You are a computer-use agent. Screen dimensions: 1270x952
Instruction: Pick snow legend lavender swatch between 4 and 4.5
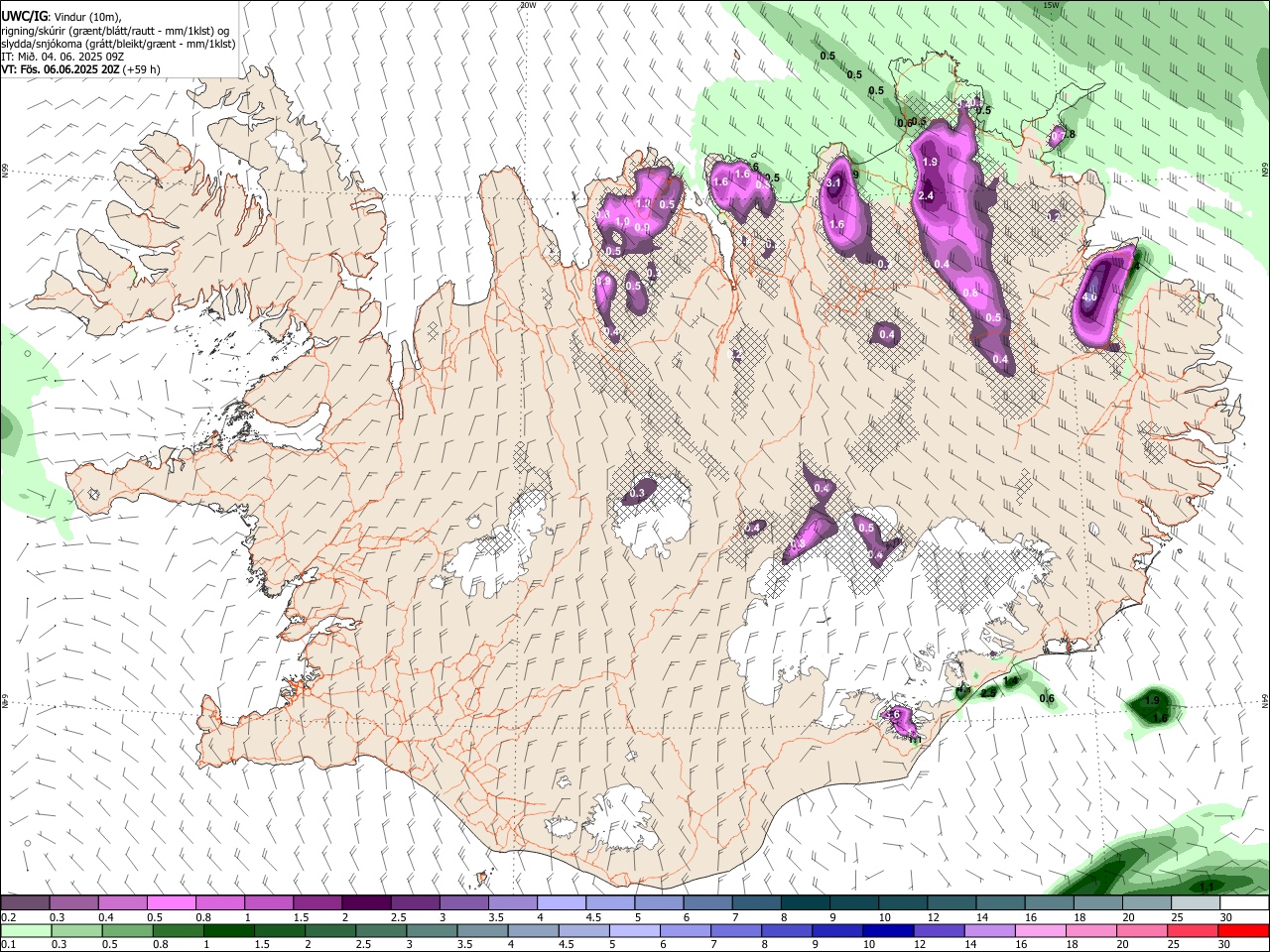[x=562, y=903]
